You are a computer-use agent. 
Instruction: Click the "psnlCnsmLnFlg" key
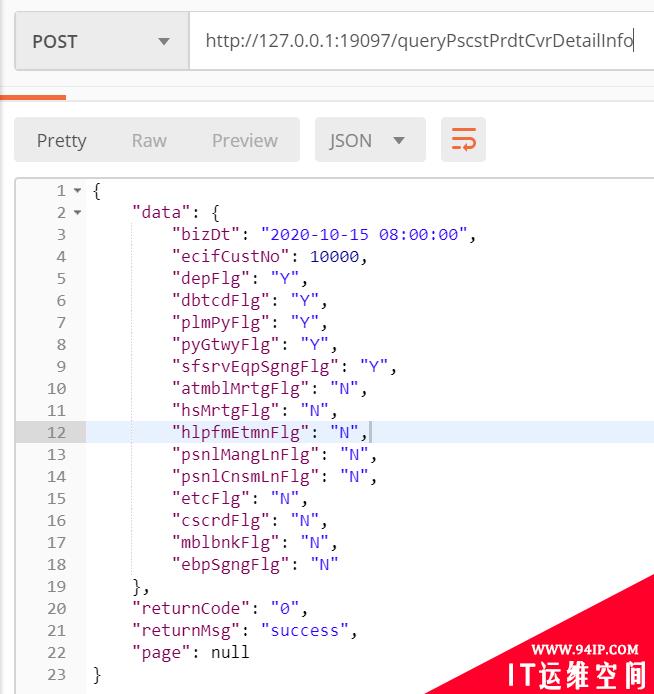(x=246, y=477)
